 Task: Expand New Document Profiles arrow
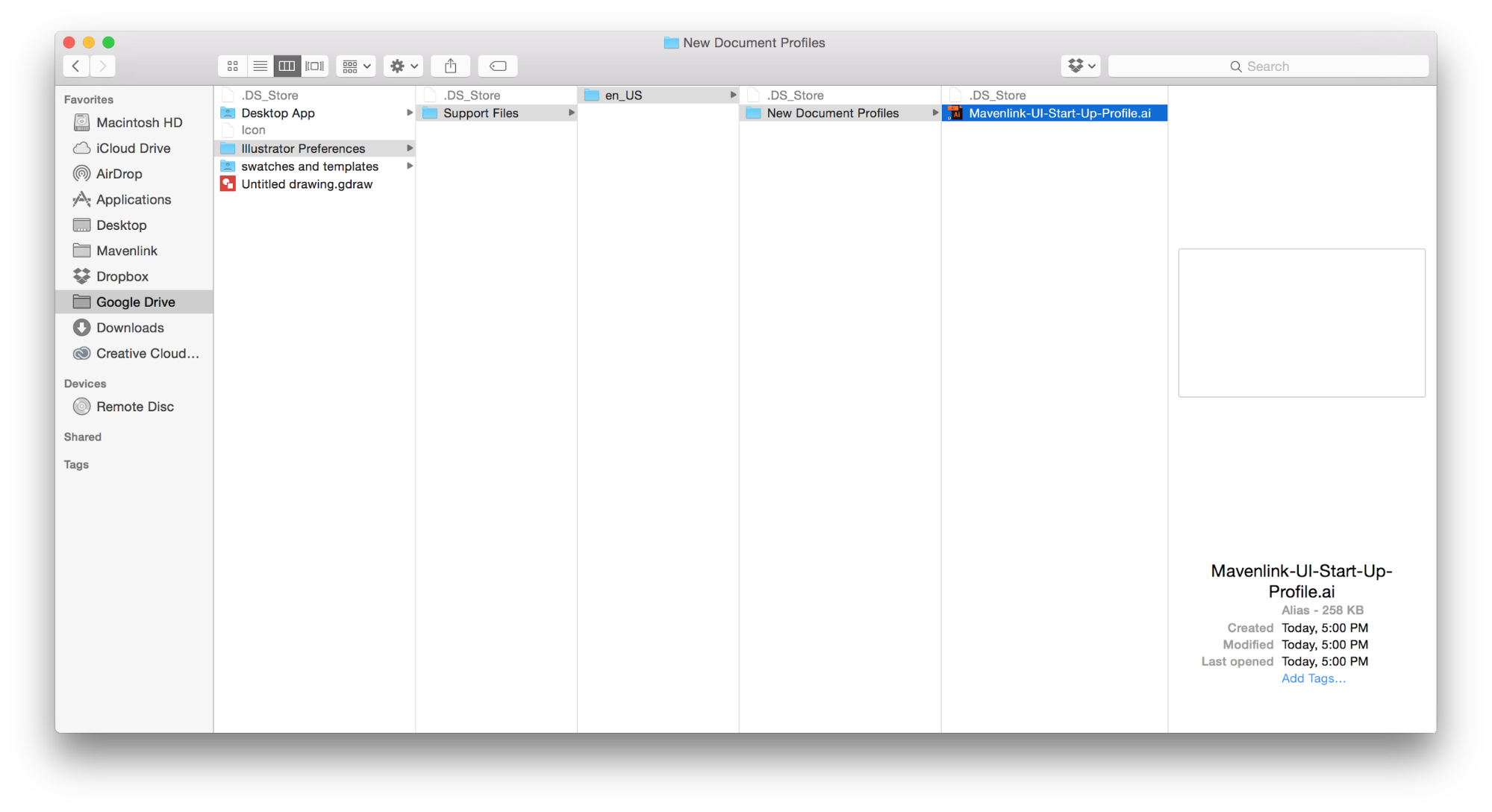935,113
